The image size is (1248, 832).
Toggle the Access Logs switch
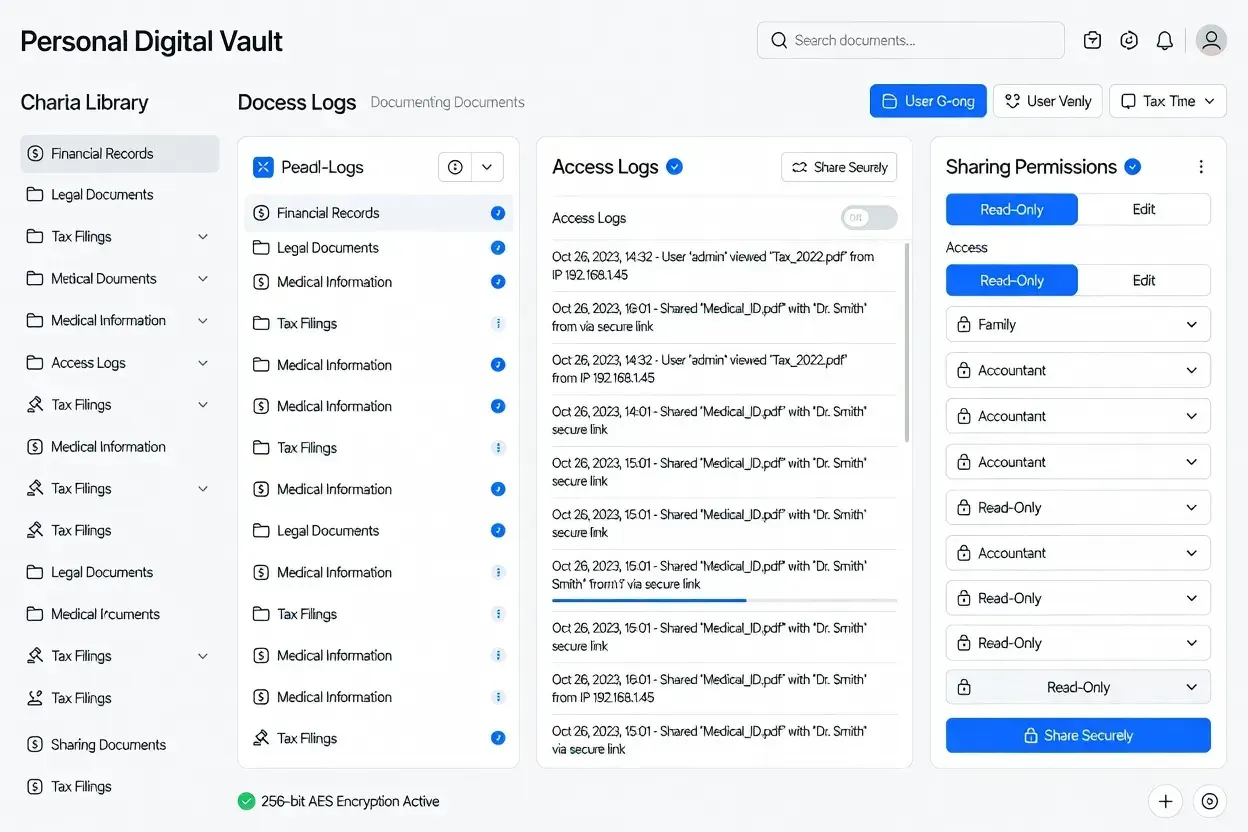[869, 218]
